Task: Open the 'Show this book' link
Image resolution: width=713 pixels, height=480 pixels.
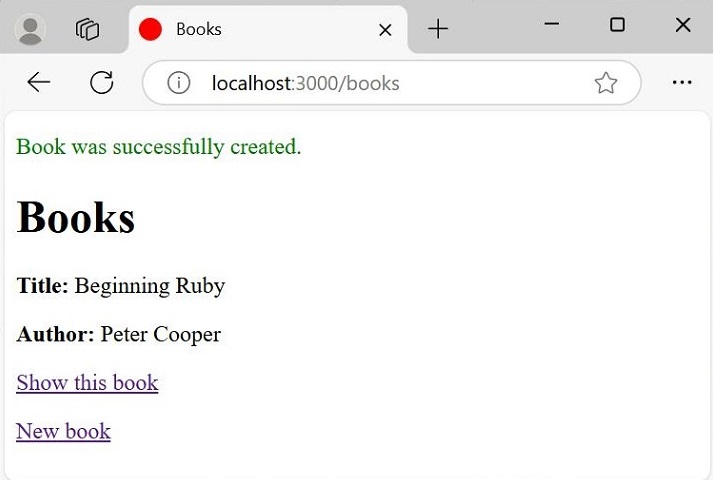Action: [x=87, y=383]
